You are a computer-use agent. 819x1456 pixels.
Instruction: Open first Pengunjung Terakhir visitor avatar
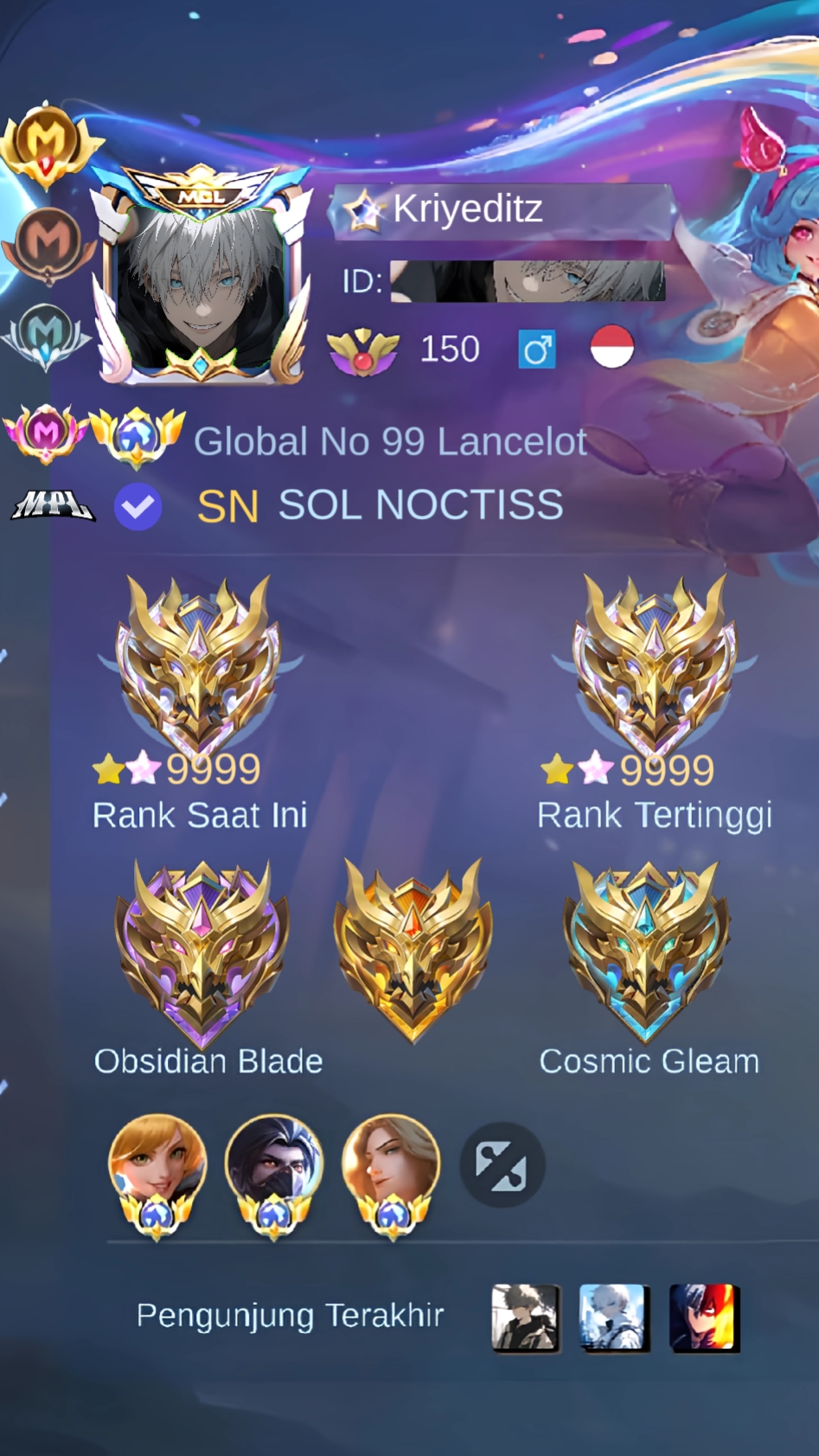526,1318
